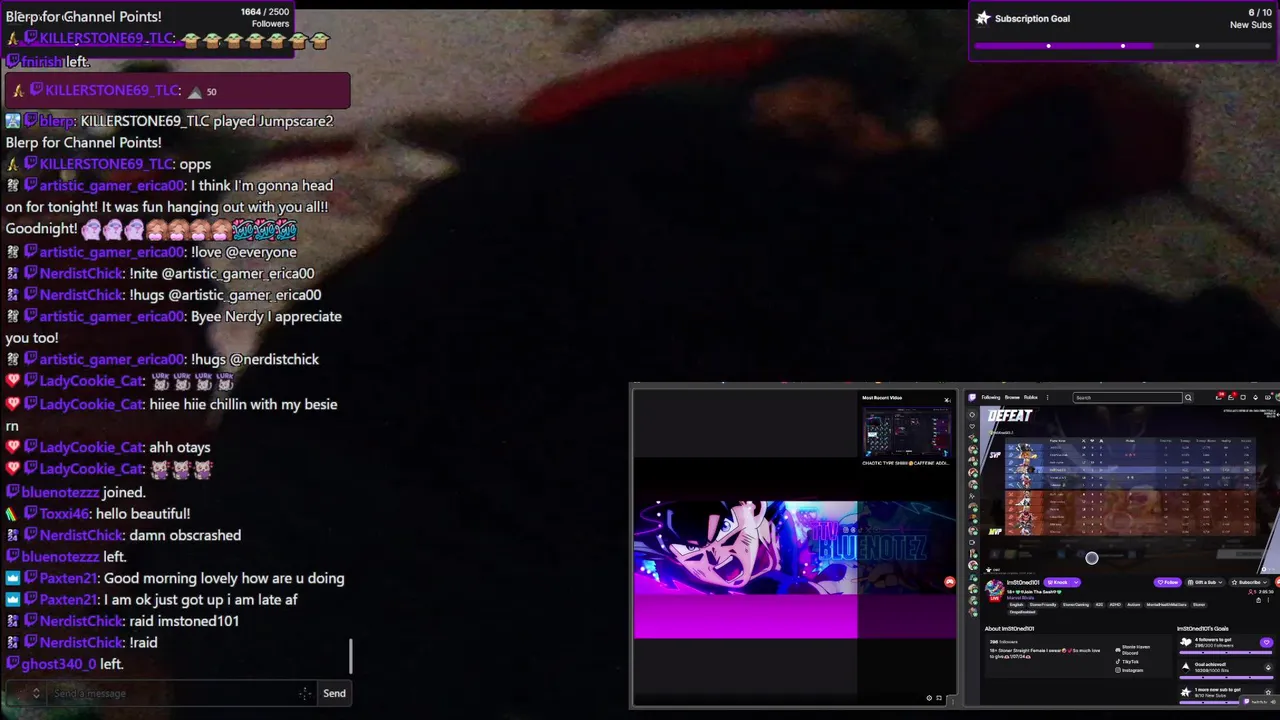
Task: Select the Autism stream tag
Action: [1133, 605]
